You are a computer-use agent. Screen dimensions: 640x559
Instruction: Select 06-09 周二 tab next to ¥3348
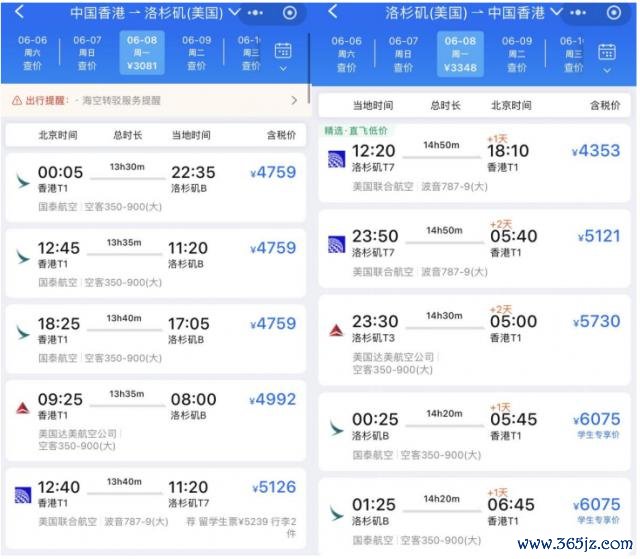[516, 53]
